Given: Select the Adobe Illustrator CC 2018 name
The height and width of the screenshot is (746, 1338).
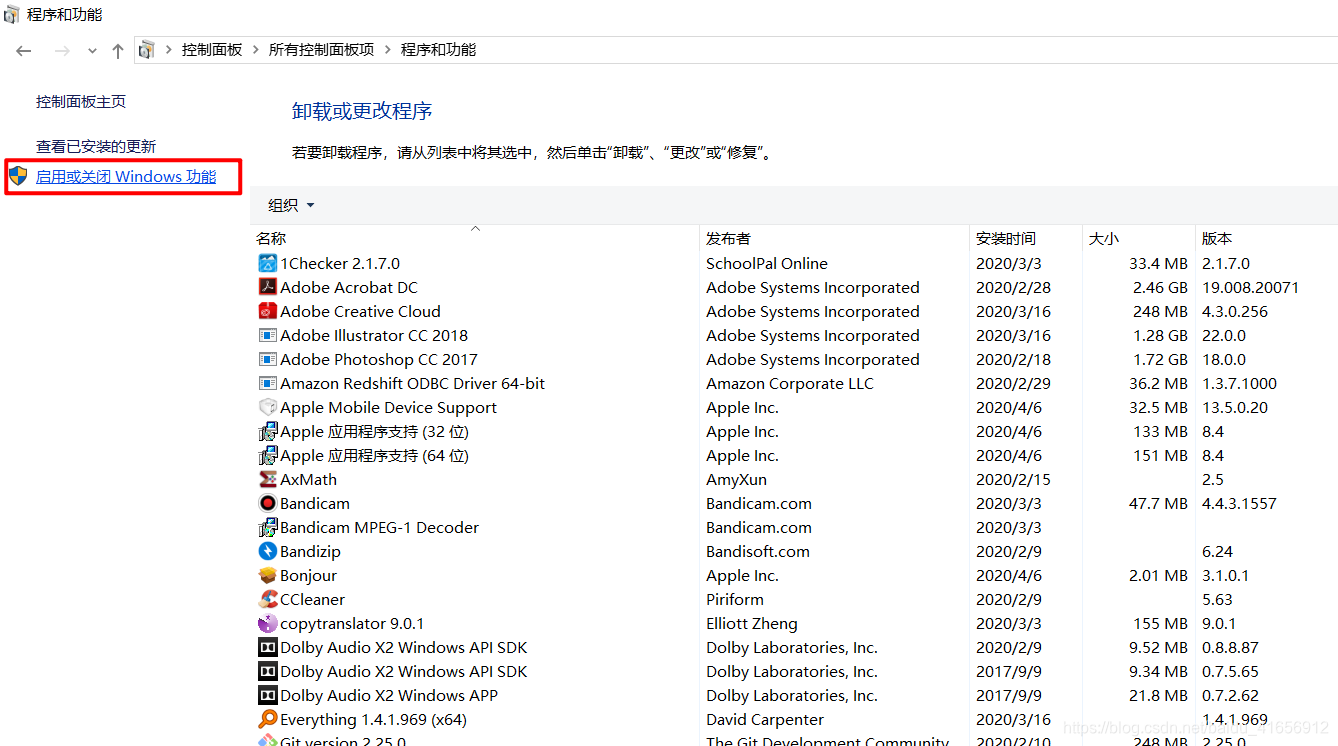Looking at the screenshot, I should (374, 335).
